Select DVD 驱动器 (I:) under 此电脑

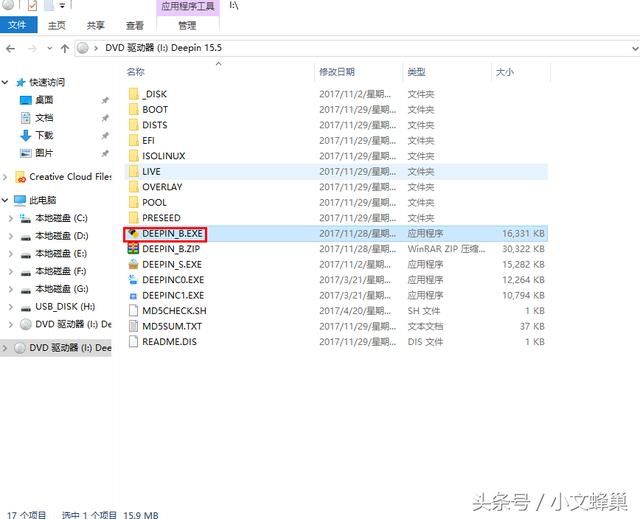(x=73, y=324)
